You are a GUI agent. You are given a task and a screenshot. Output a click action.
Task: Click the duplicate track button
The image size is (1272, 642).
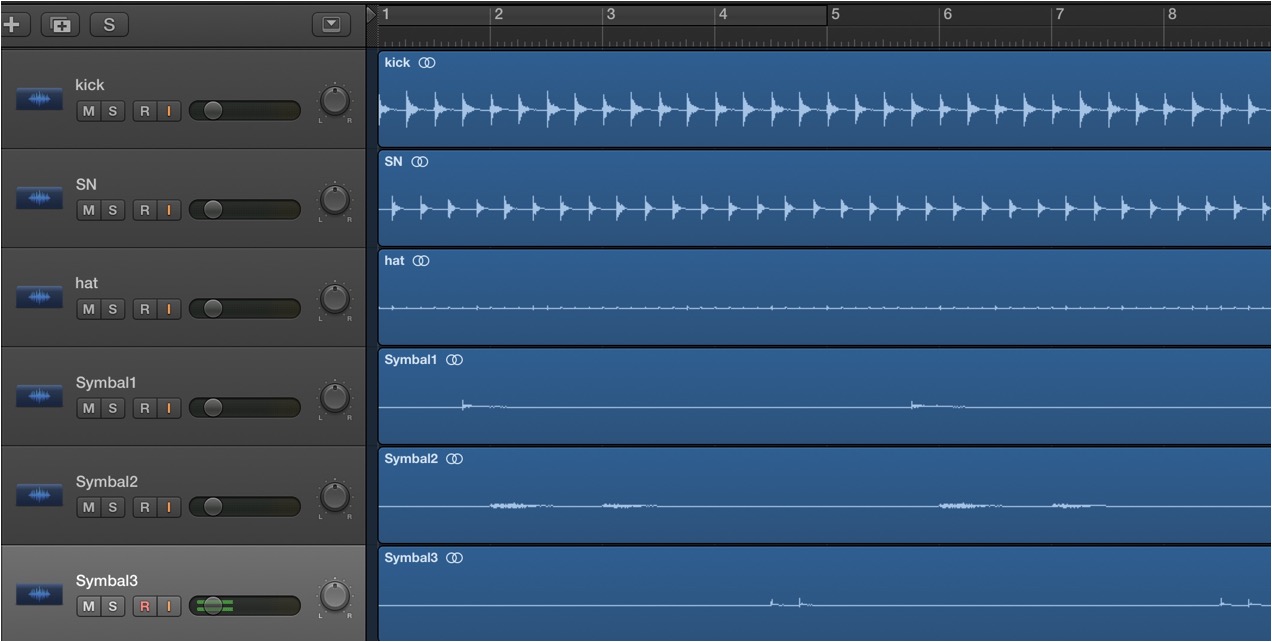click(60, 24)
